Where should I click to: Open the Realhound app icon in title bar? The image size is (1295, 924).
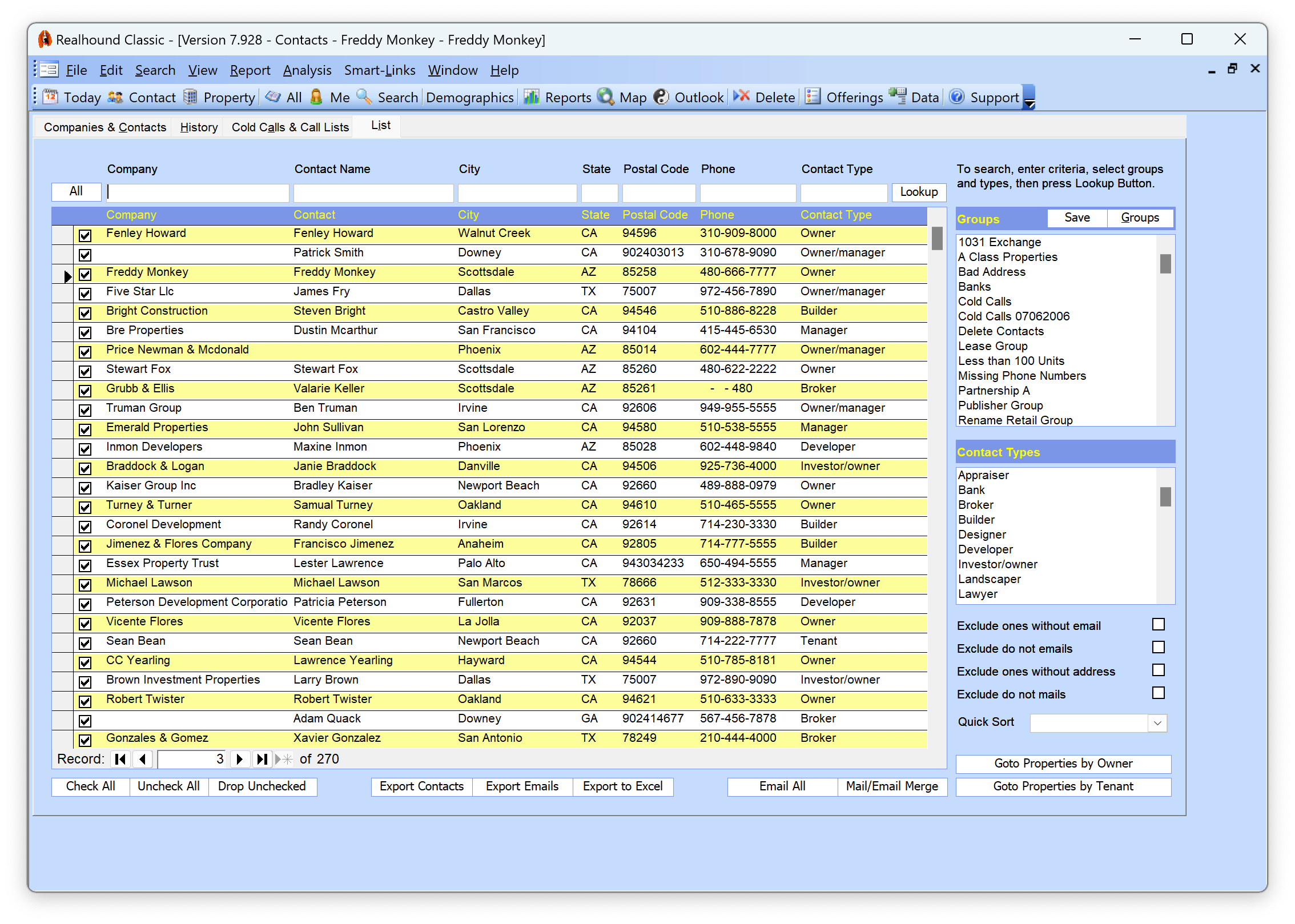(x=45, y=39)
